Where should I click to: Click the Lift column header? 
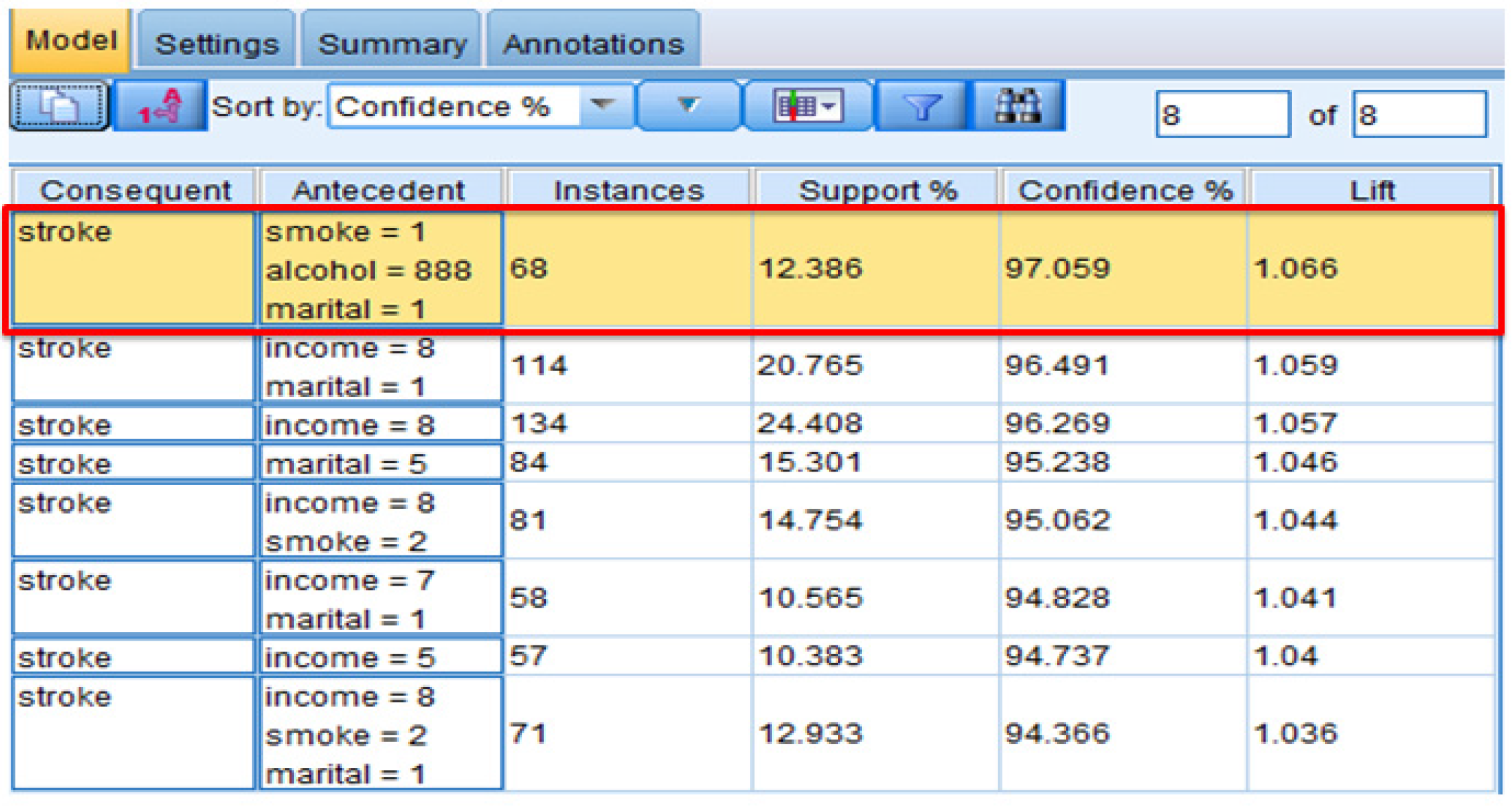pyautogui.click(x=1370, y=191)
